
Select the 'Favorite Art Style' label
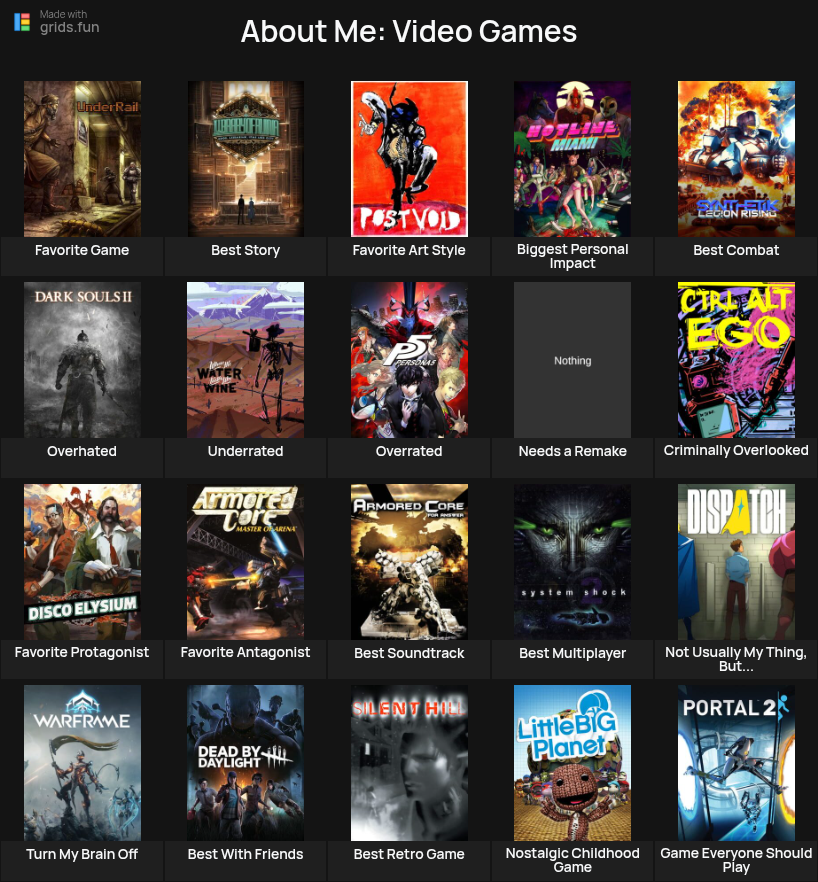click(x=409, y=250)
